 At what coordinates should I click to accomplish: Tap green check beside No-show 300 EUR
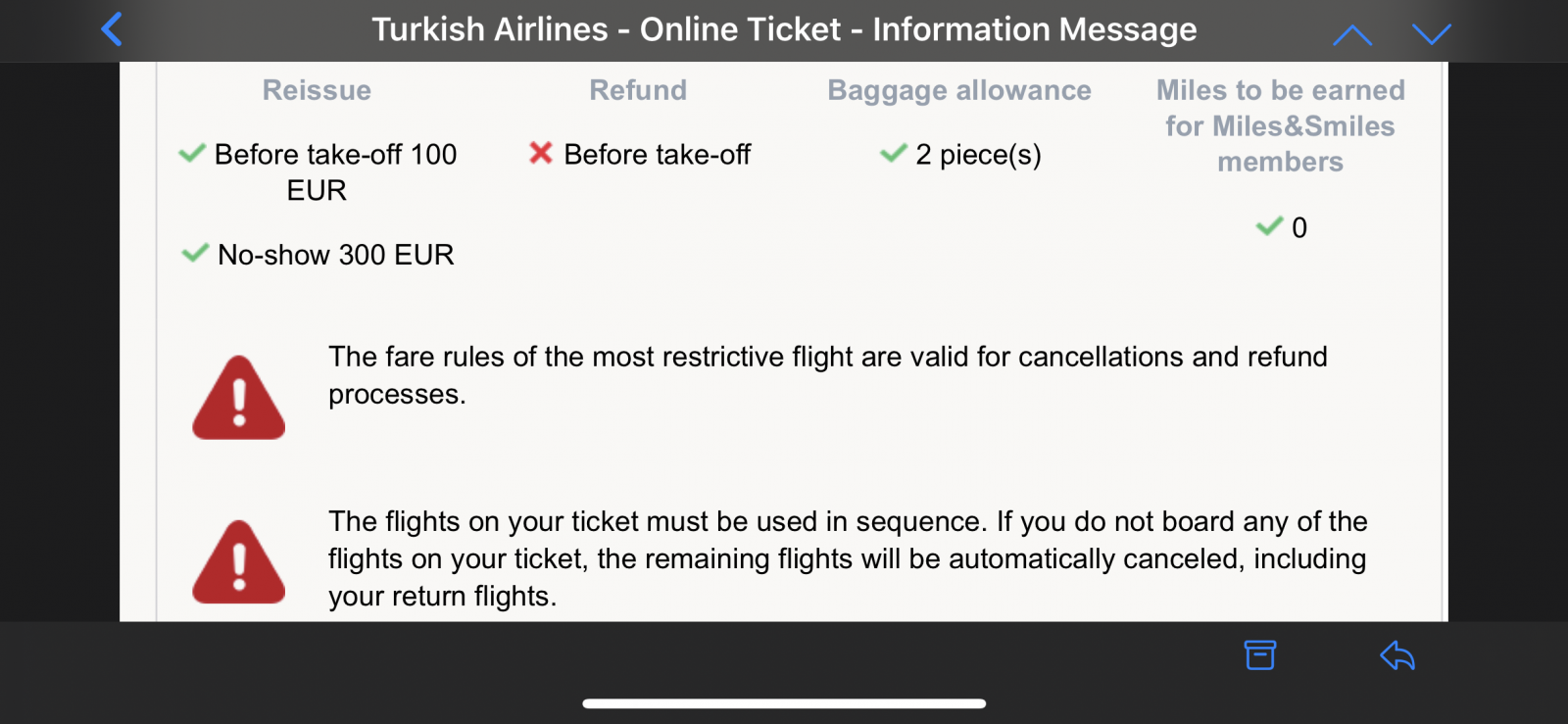pos(195,253)
